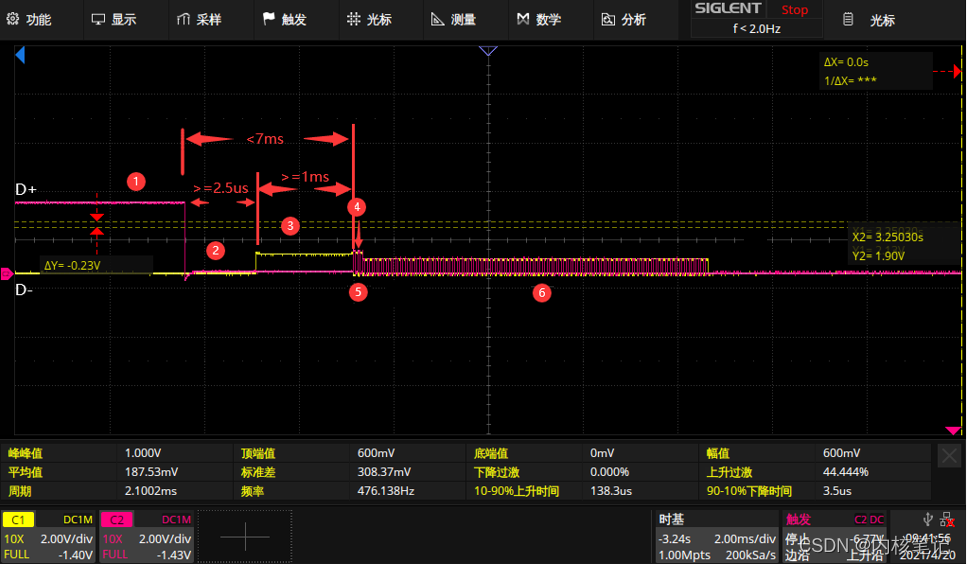
Task: Close the measurement statistics panel
Action: pyautogui.click(x=950, y=457)
